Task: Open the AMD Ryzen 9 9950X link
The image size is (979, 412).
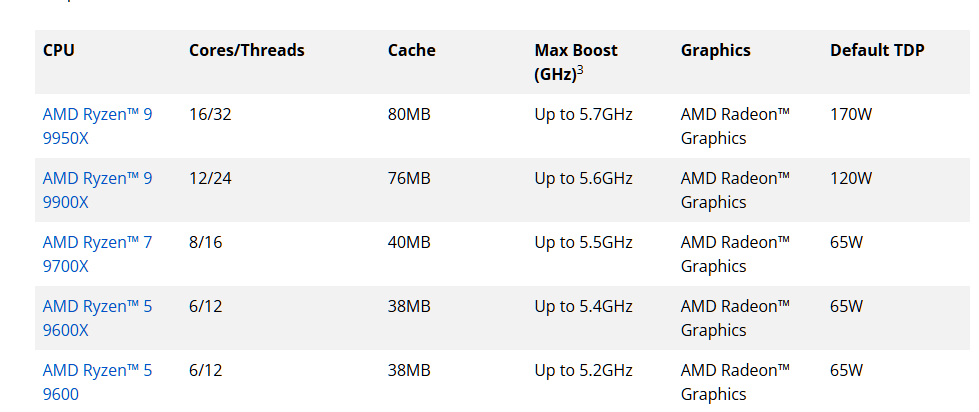Action: (97, 126)
